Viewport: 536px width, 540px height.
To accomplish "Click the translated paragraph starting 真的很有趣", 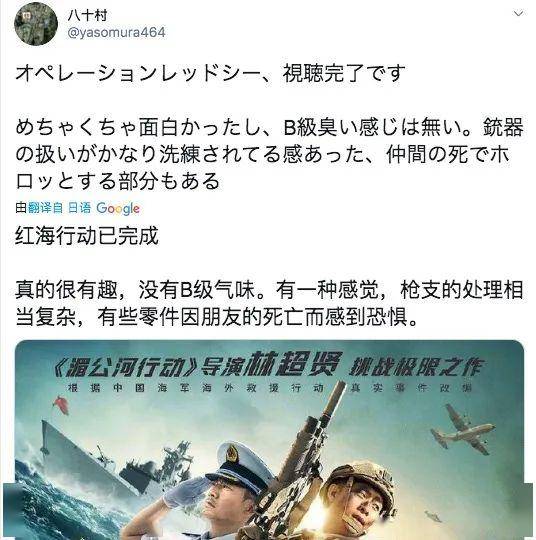I will (269, 303).
